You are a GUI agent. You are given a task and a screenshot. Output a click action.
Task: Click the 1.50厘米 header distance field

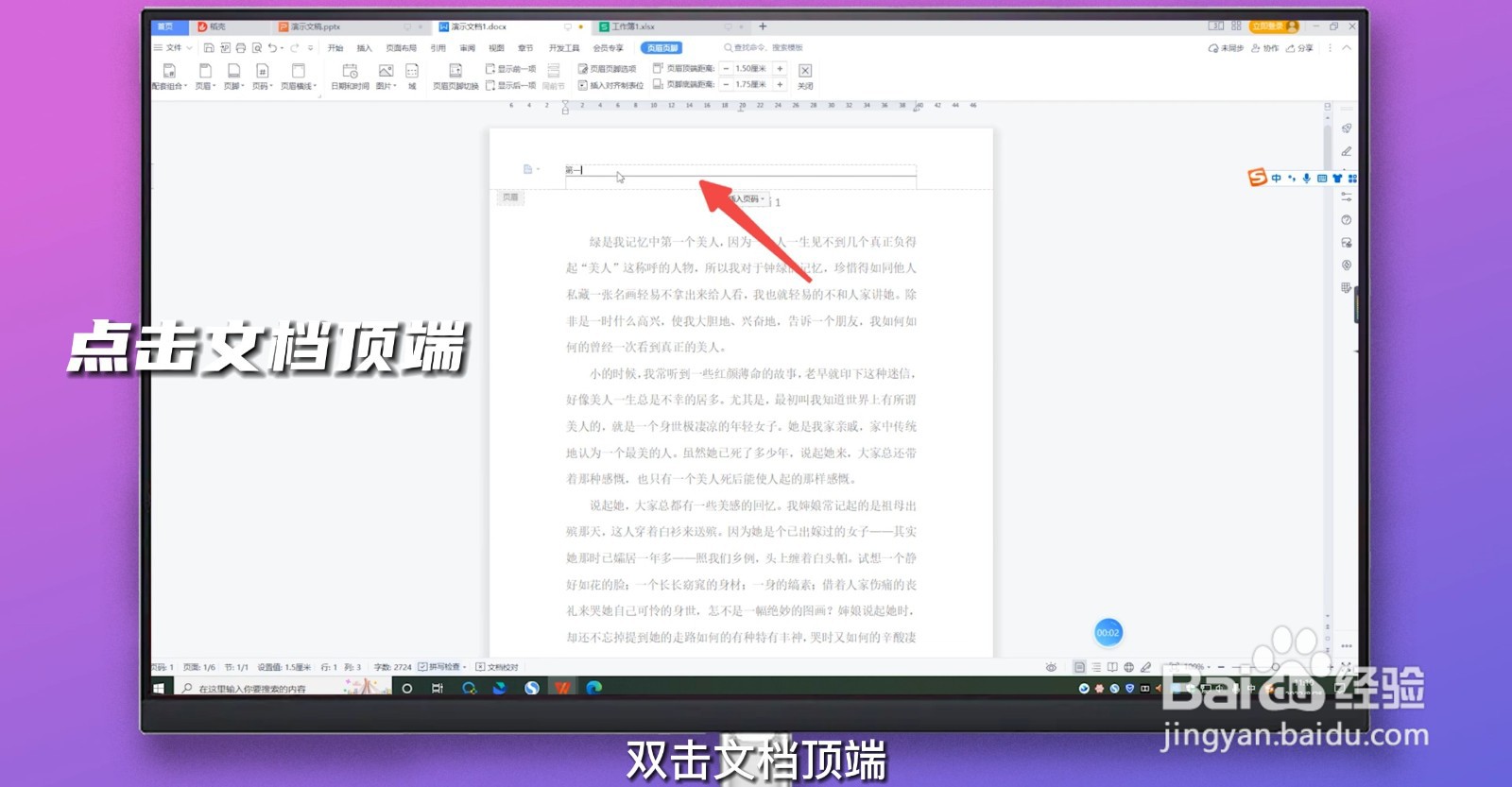point(752,68)
